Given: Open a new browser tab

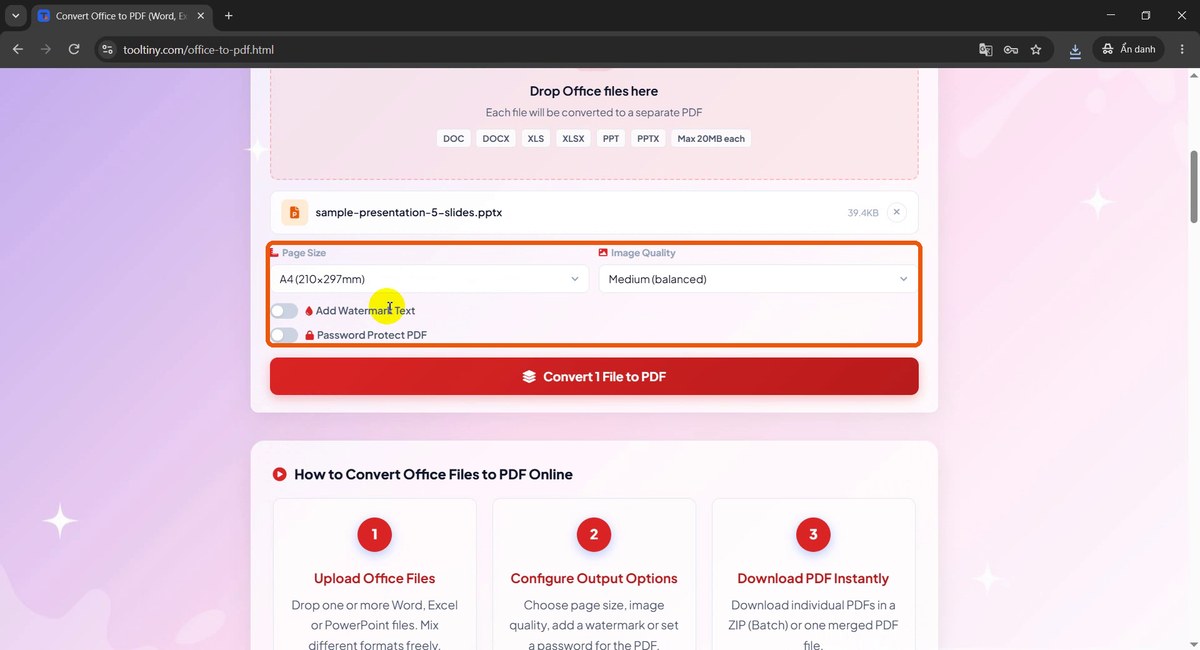Looking at the screenshot, I should pyautogui.click(x=229, y=16).
